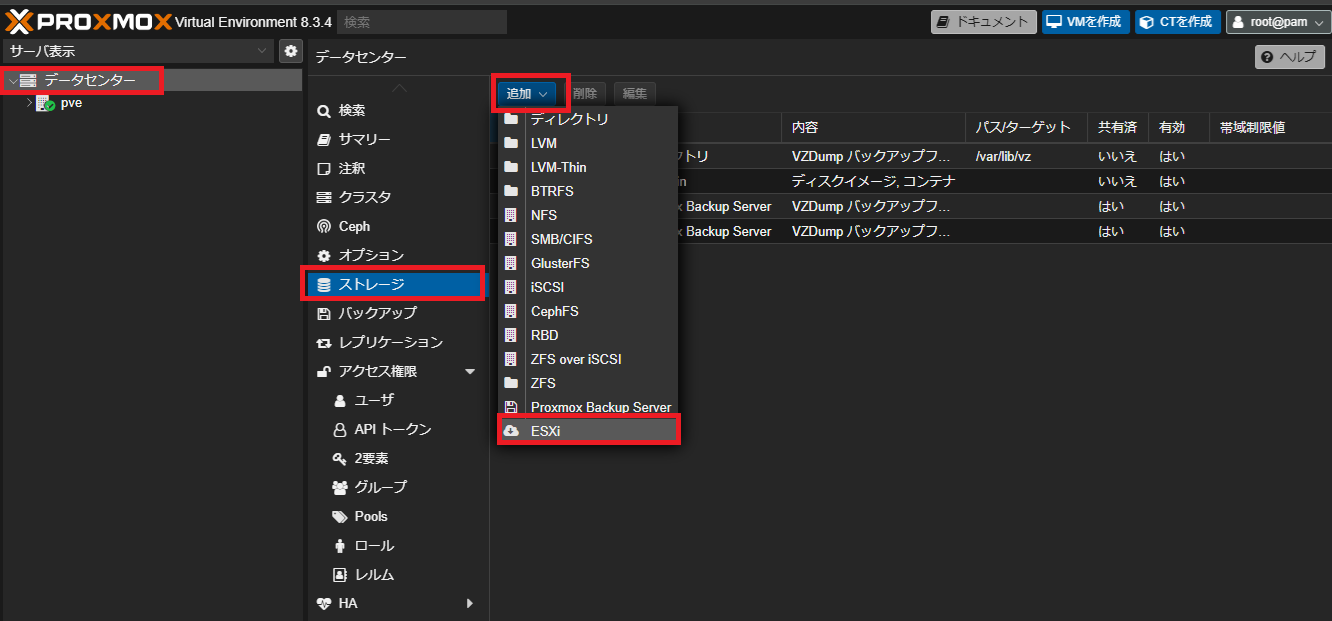Collapse the アクセス権限 permissions arrow
This screenshot has height=621, width=1332.
470,372
